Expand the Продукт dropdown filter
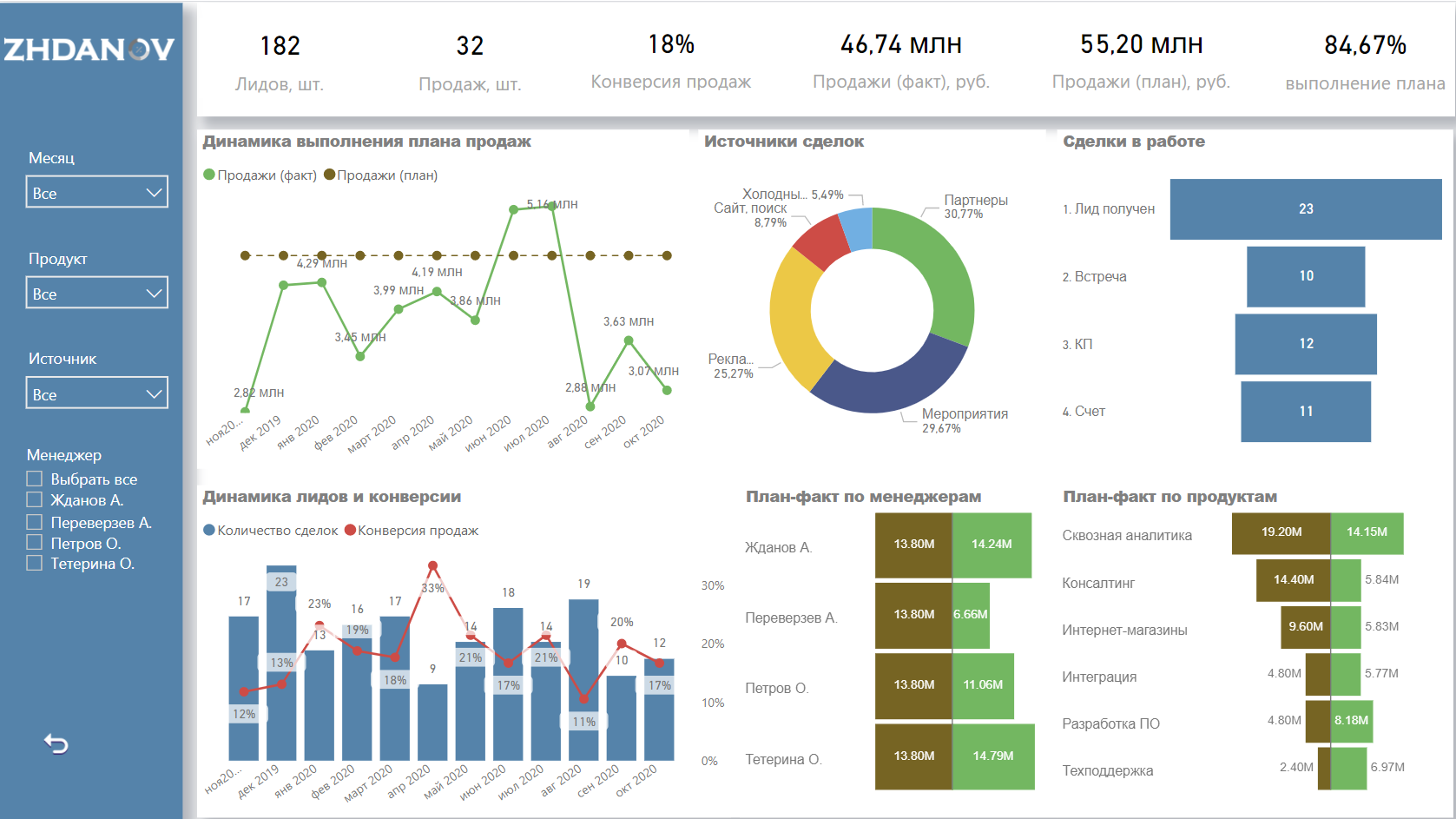1456x819 pixels. pos(96,294)
